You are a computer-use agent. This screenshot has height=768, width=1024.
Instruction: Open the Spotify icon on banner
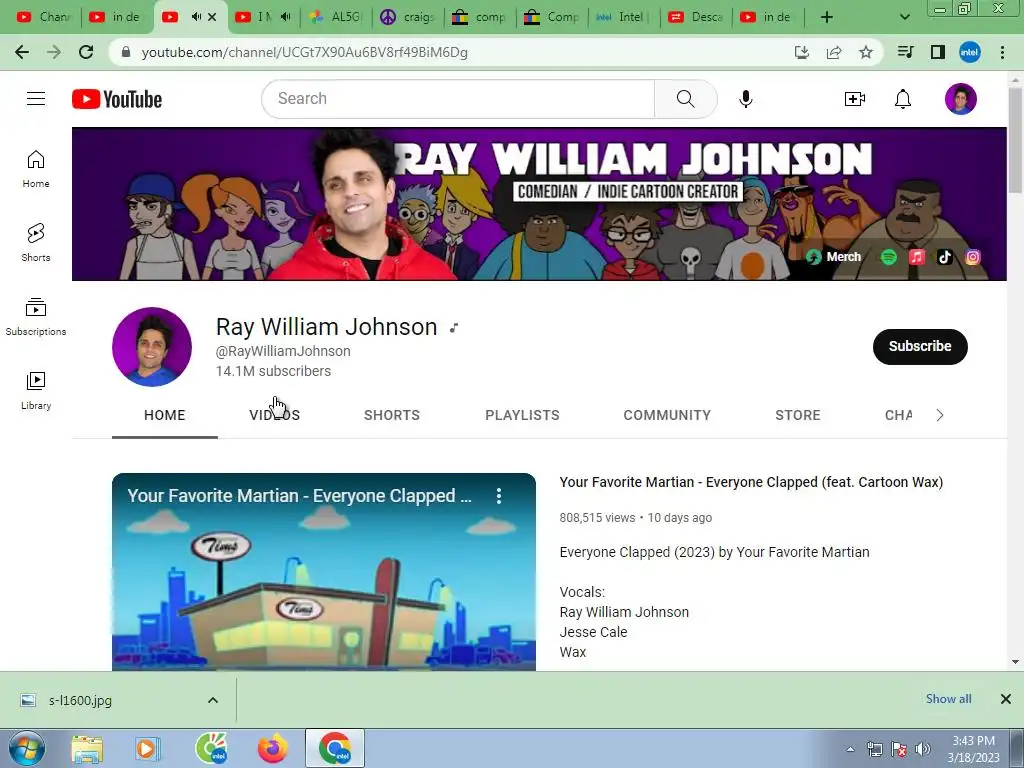888,257
